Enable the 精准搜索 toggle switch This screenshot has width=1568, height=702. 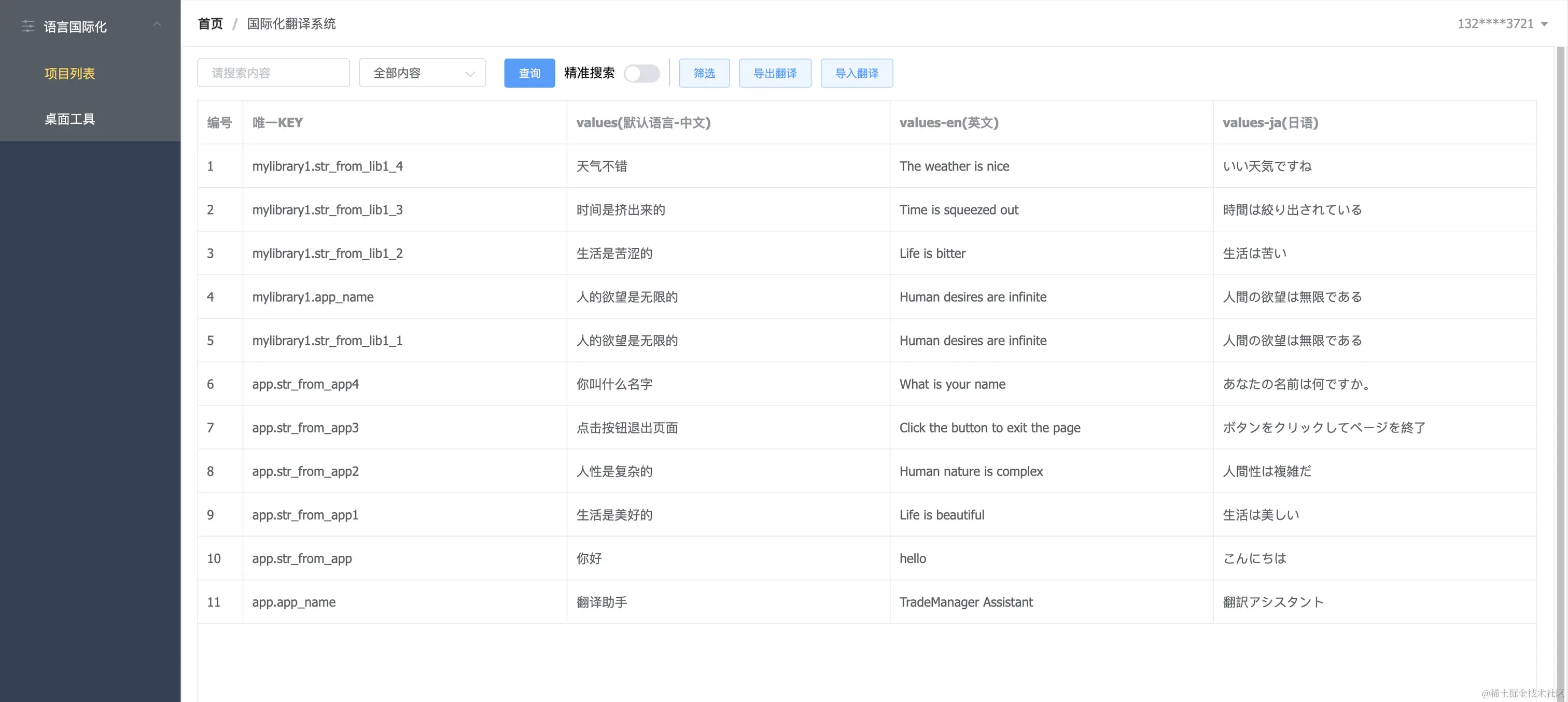click(641, 73)
